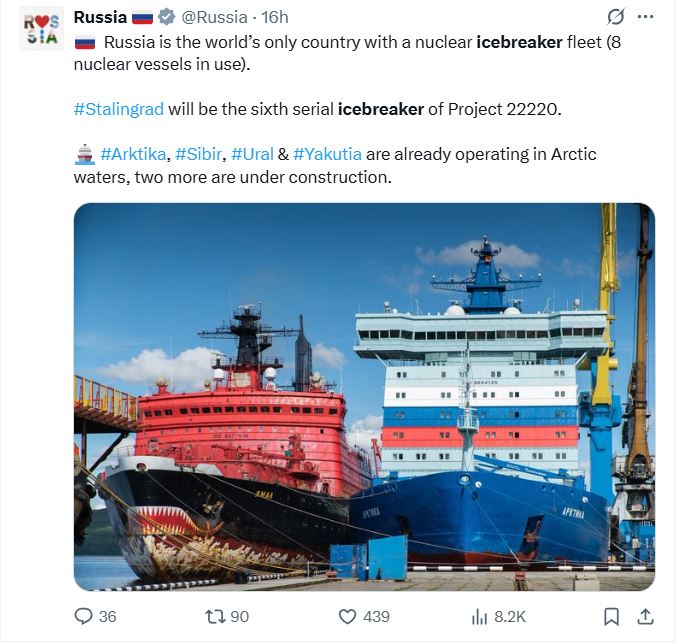Open the #Arktika hashtag
The height and width of the screenshot is (643, 677).
click(x=133, y=154)
